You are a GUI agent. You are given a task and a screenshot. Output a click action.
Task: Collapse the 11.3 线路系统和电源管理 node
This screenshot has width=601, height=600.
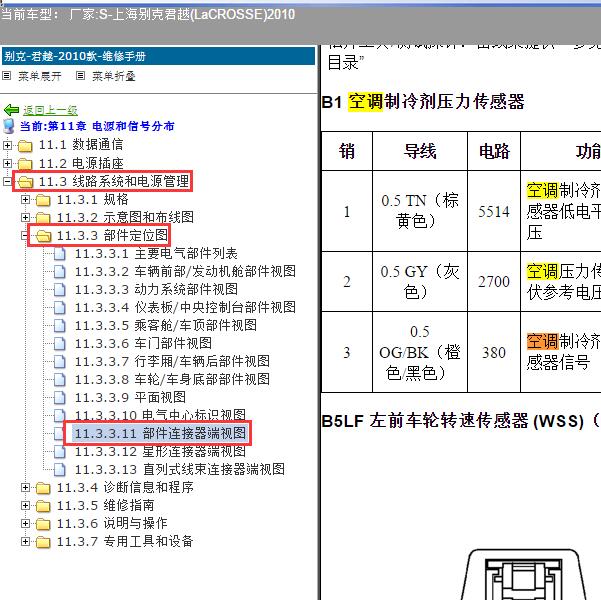7,181
